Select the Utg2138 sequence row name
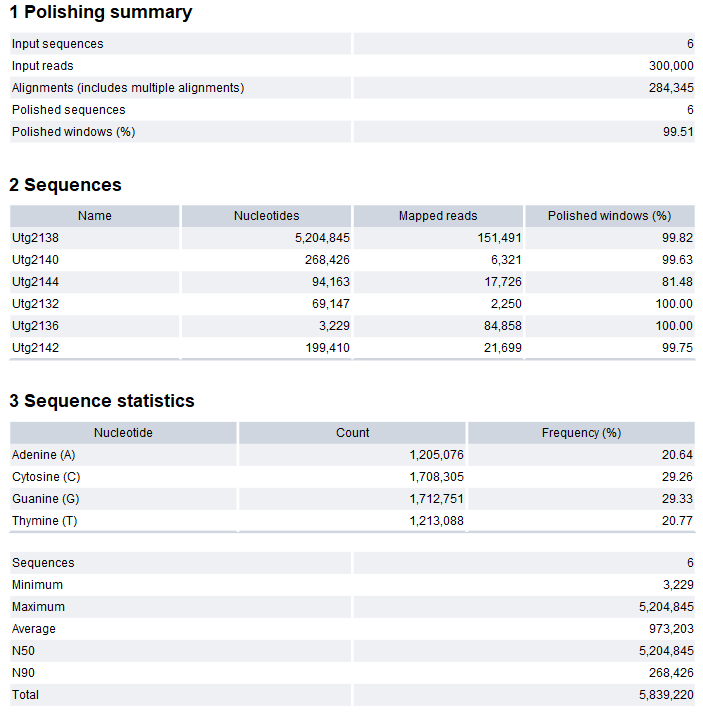The image size is (703, 715). tap(36, 238)
